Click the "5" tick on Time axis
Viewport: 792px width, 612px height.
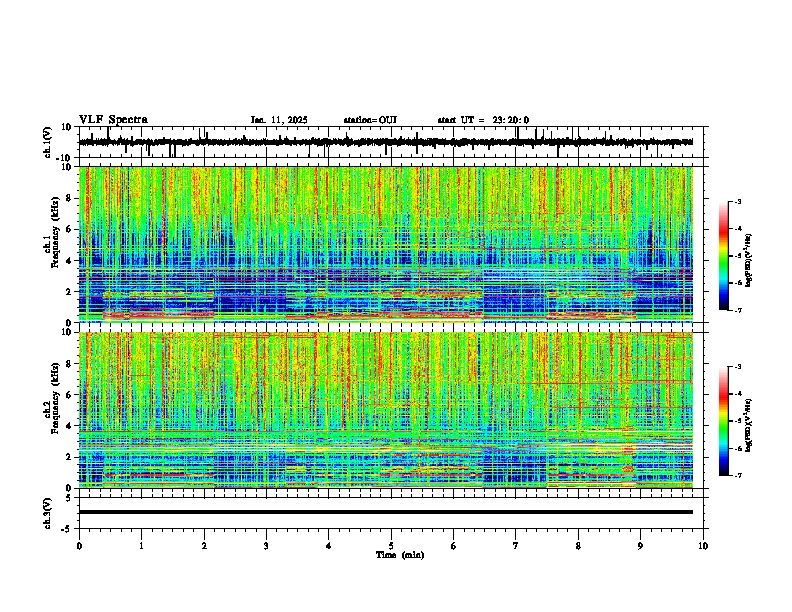(x=391, y=546)
